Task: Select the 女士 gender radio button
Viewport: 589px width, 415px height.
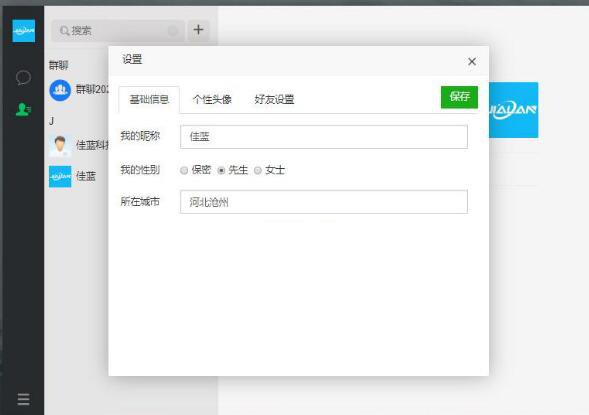Action: [258, 171]
